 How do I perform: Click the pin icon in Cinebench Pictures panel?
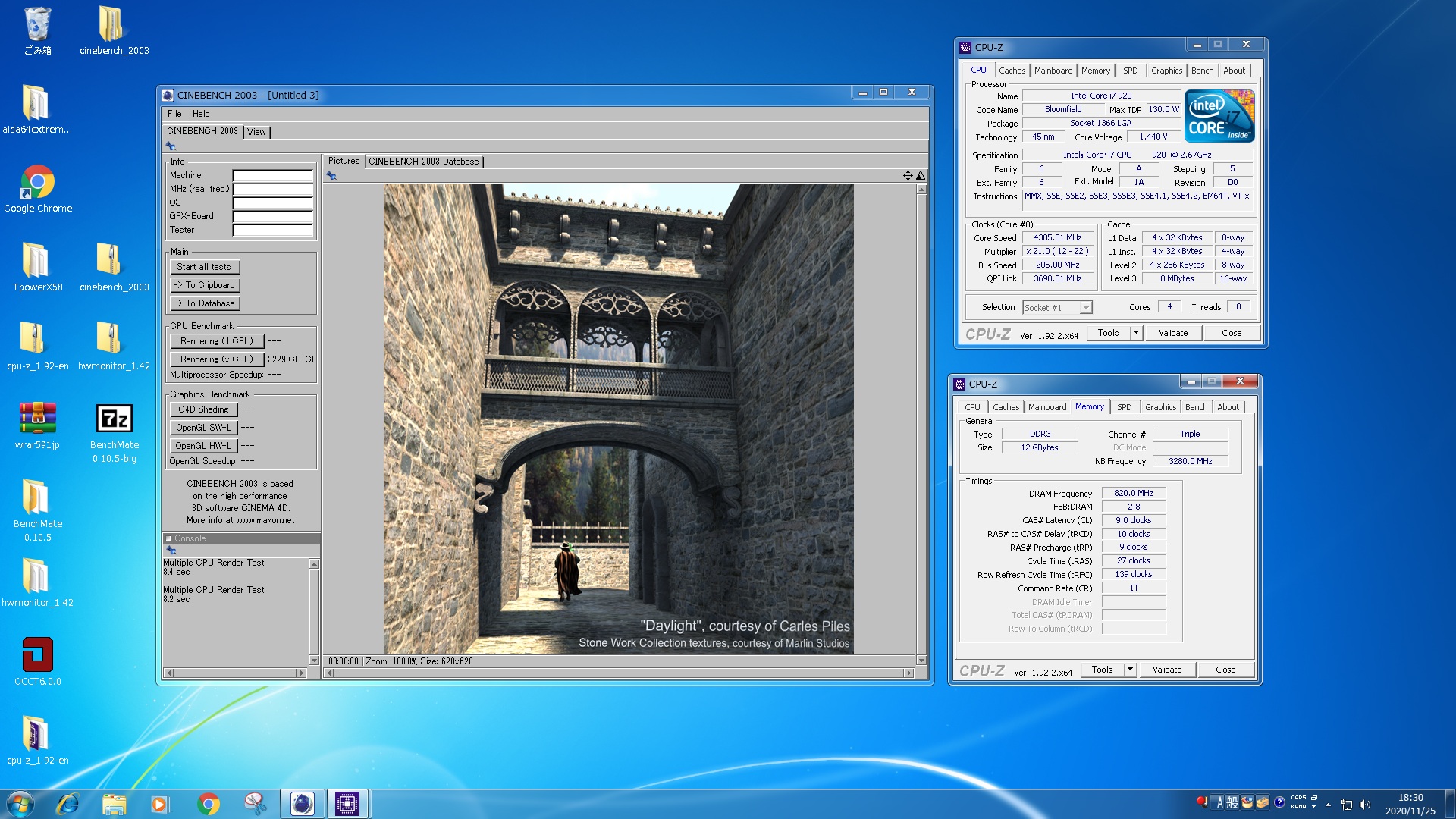tap(331, 176)
